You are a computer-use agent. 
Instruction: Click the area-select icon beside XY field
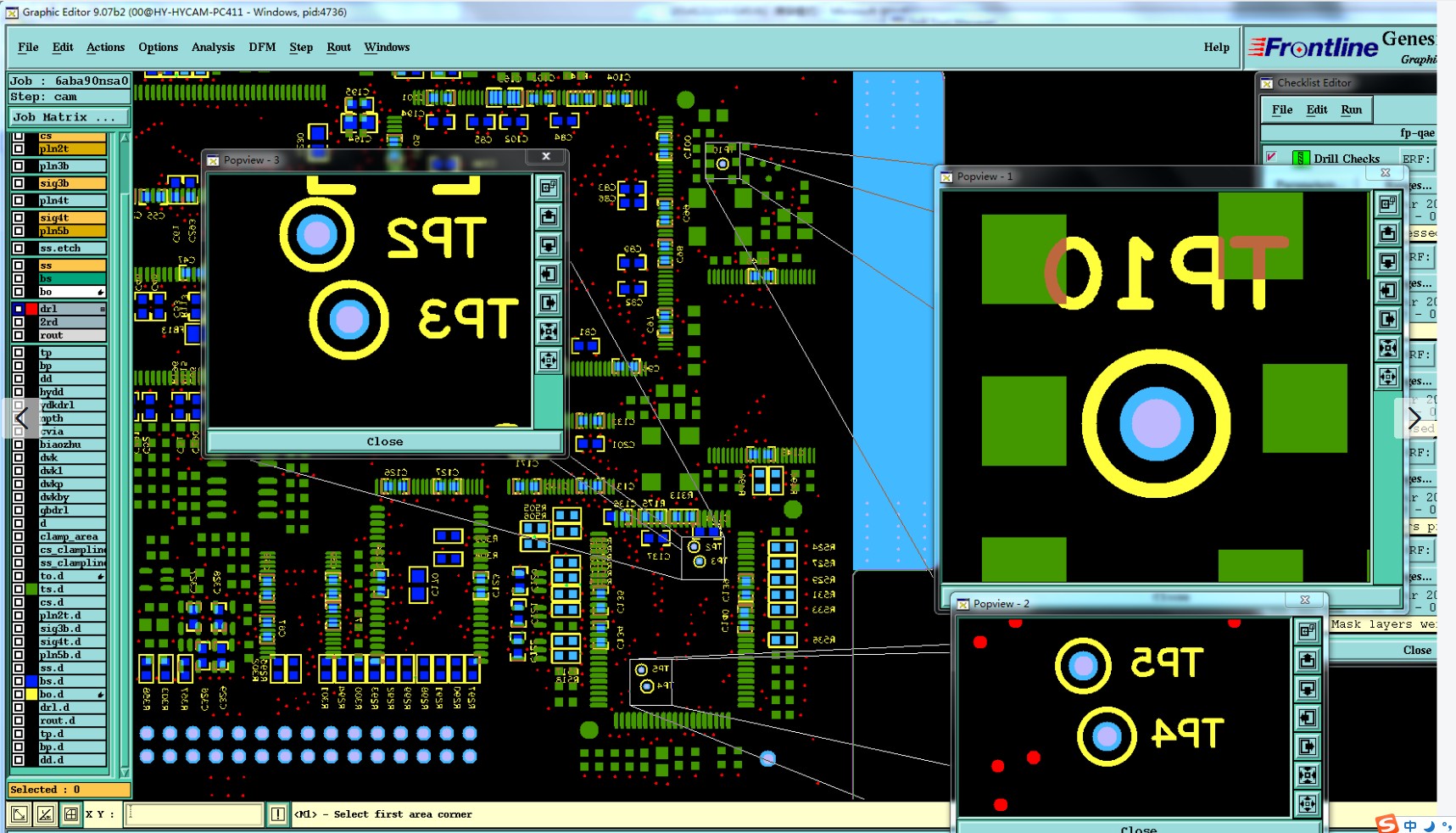[20, 814]
